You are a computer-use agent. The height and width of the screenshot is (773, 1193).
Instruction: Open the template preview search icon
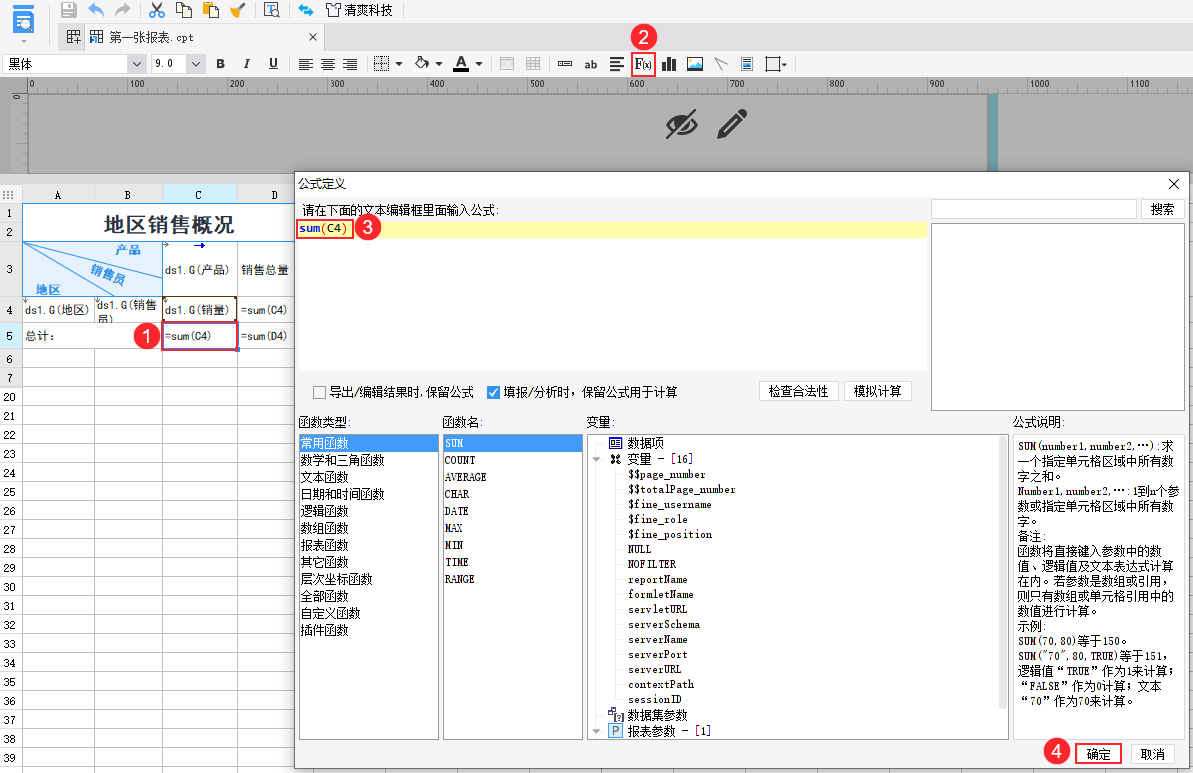pyautogui.click(x=272, y=10)
